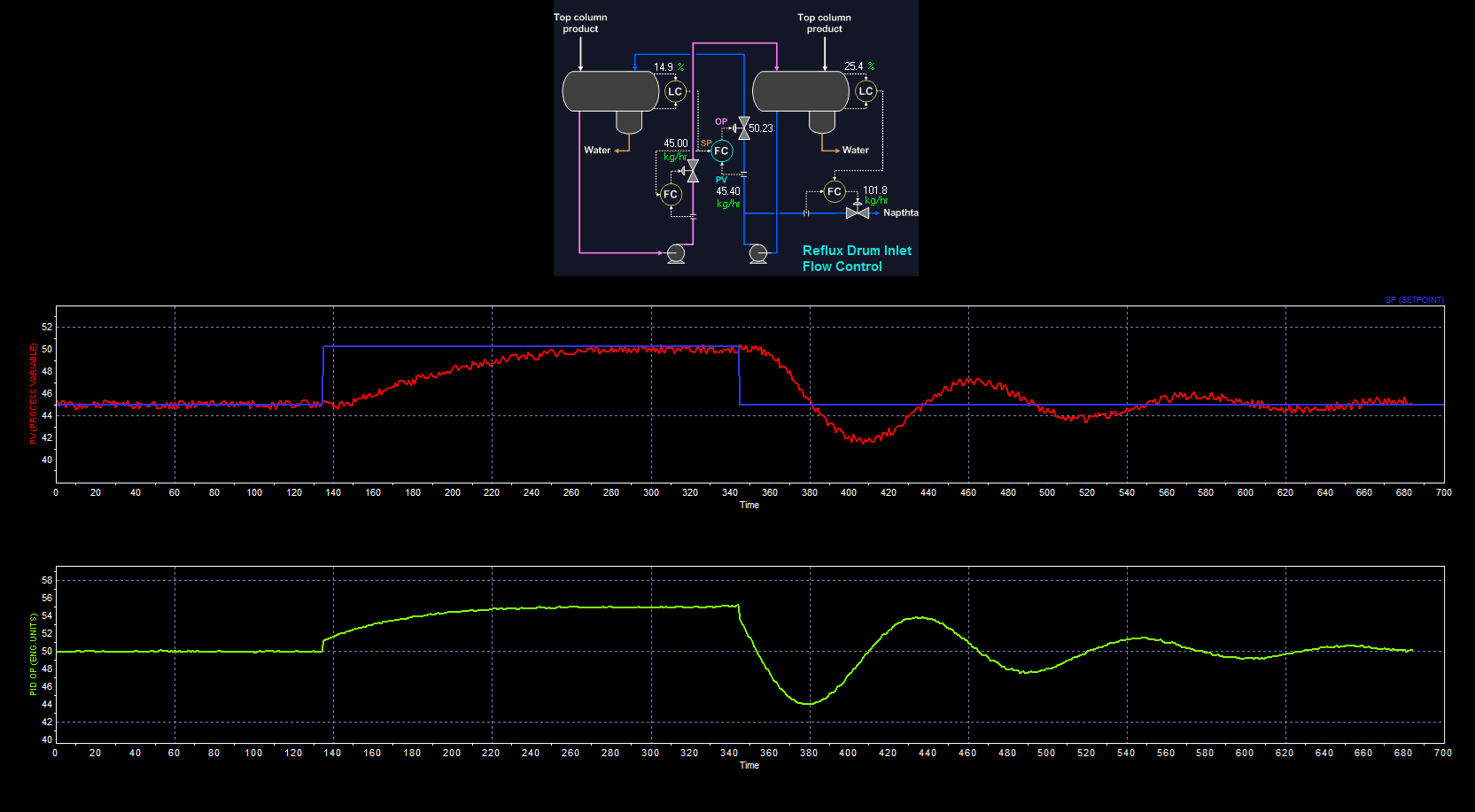Click the control valve on pink line
The height and width of the screenshot is (812, 1475).
(691, 171)
